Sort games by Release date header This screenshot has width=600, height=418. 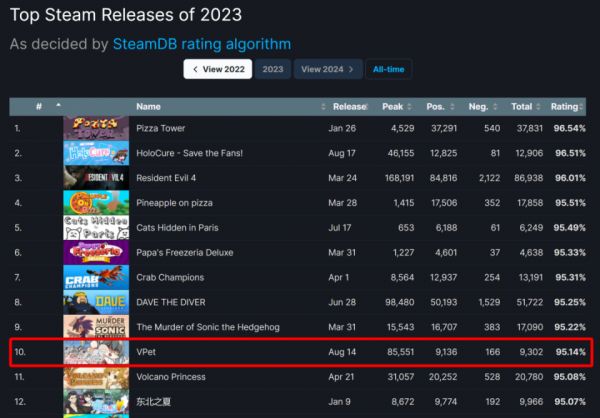pyautogui.click(x=349, y=107)
